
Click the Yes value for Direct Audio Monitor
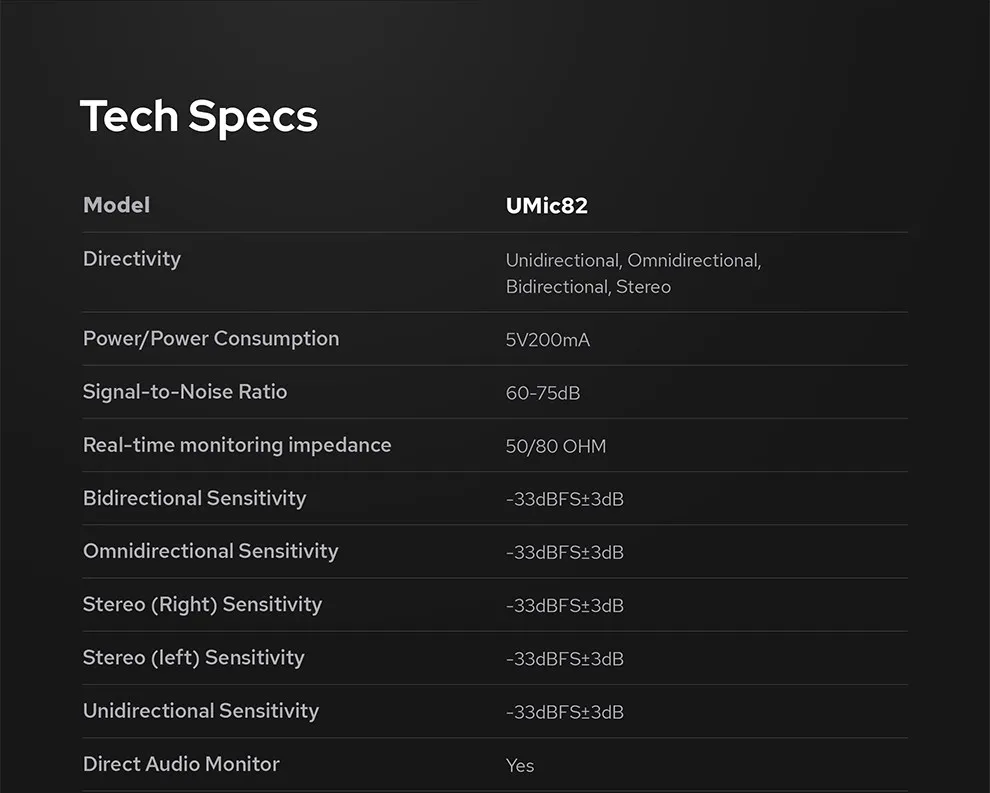[x=520, y=766]
